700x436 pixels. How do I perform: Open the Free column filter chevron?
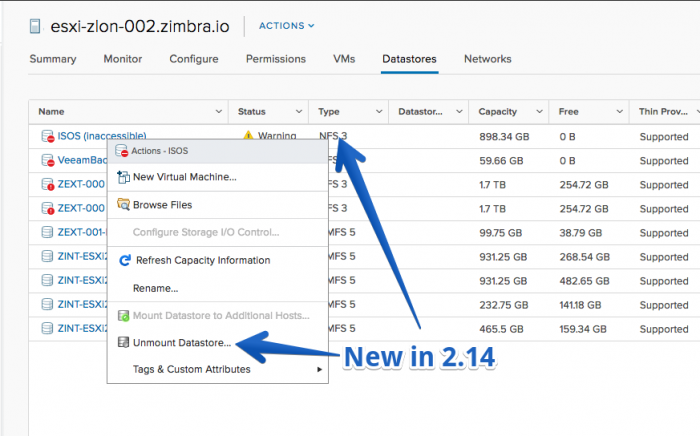(x=620, y=112)
